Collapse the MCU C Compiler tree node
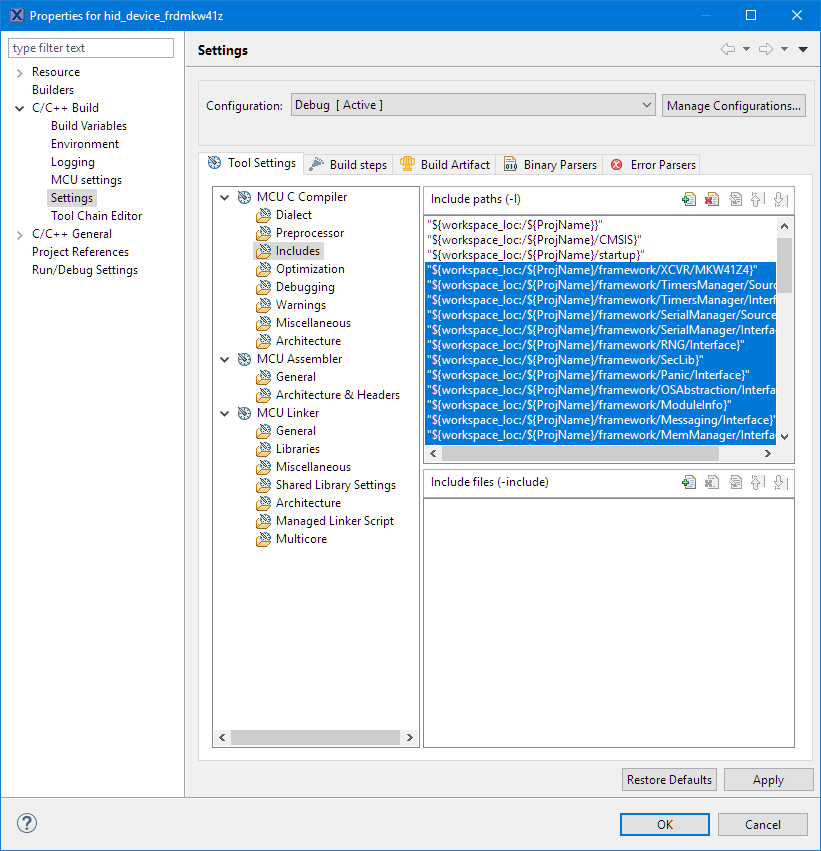Viewport: 821px width, 851px height. pyautogui.click(x=224, y=196)
